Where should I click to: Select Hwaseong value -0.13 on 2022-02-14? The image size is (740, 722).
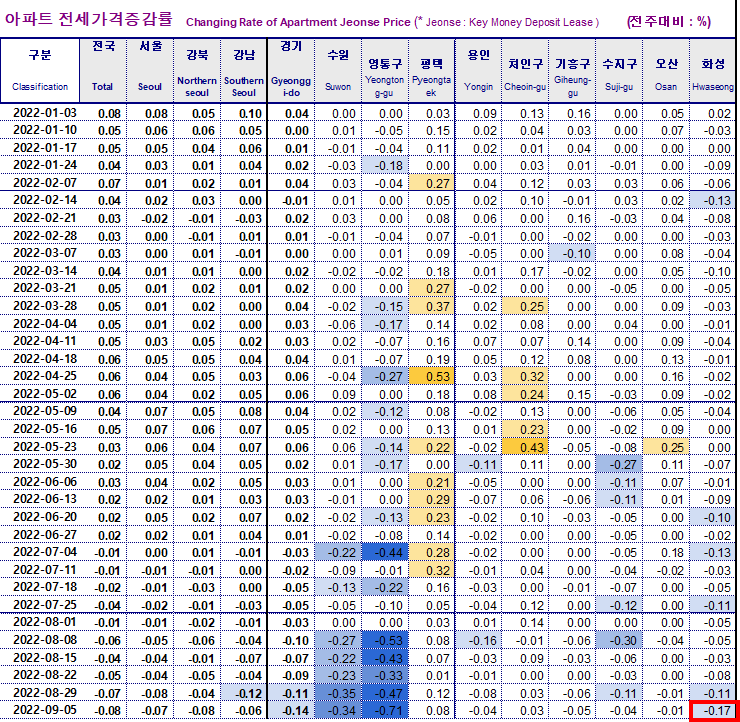click(x=713, y=201)
